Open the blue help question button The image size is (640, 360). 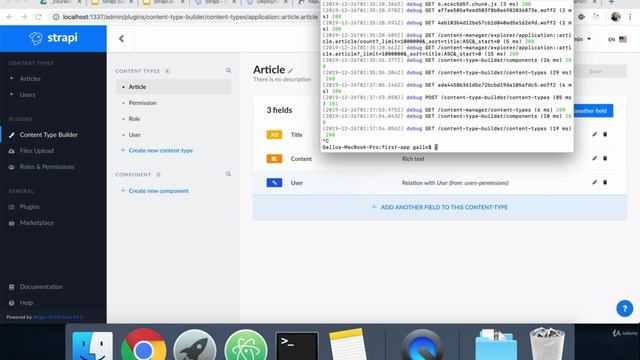point(624,309)
